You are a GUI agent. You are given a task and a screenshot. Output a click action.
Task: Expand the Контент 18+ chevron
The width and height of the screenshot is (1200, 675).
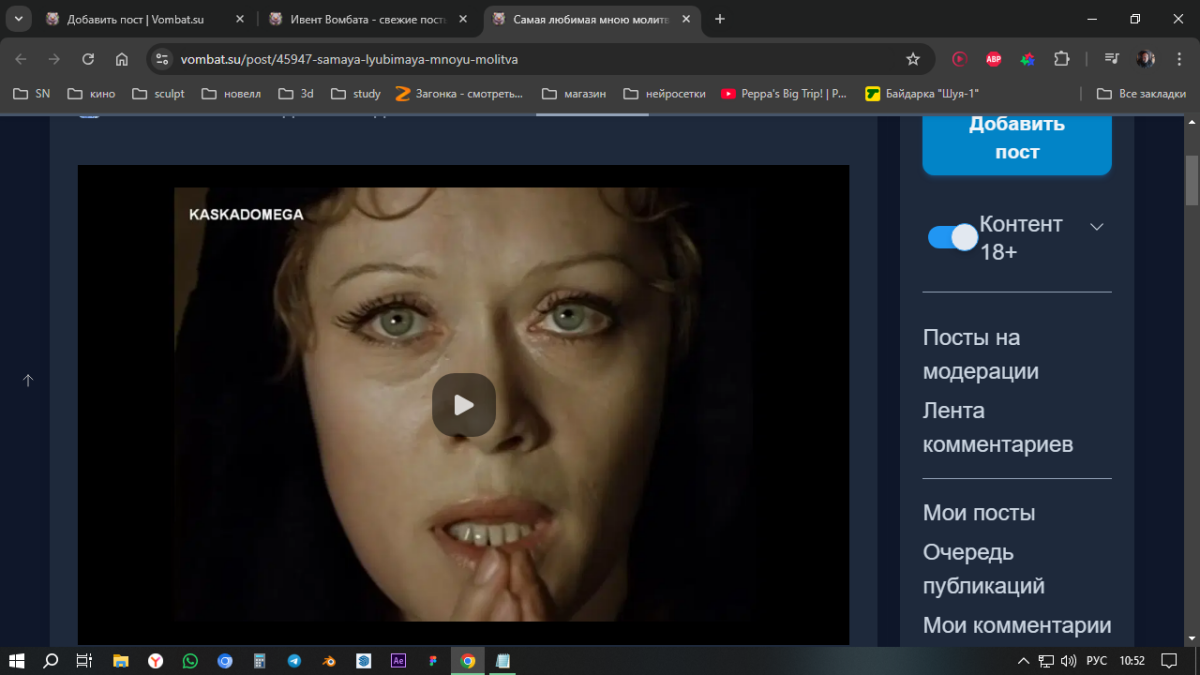pos(1097,227)
